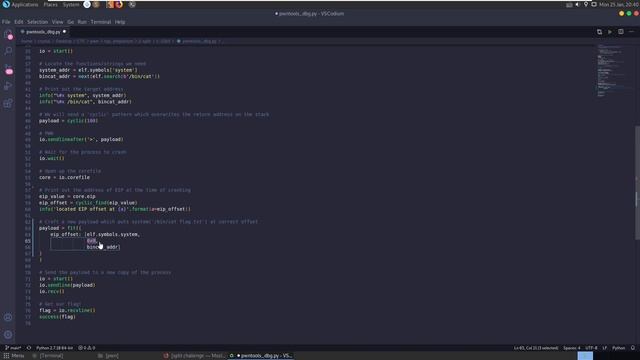This screenshot has height=360, width=640.
Task: Change indentation via Spaces: 4
Action: pos(571,348)
